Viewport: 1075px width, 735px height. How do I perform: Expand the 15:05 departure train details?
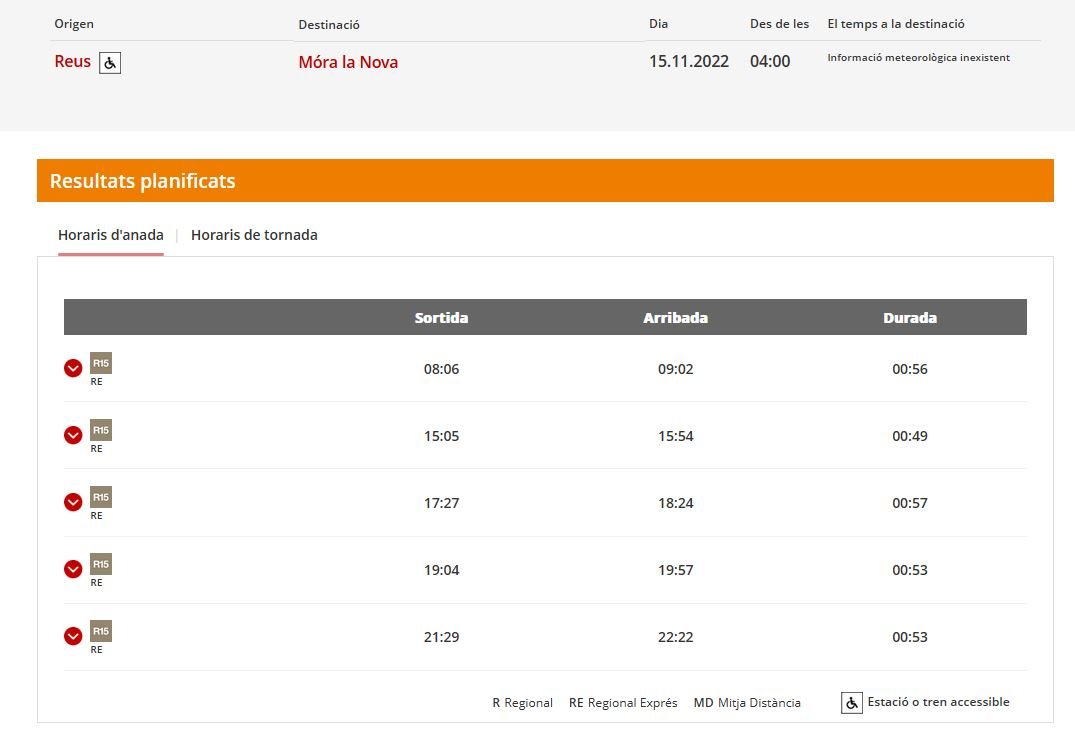(x=73, y=435)
